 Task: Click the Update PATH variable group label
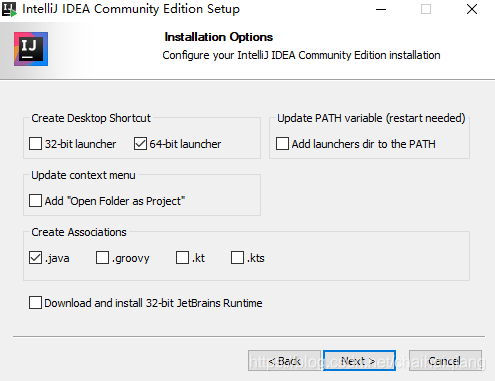371,118
